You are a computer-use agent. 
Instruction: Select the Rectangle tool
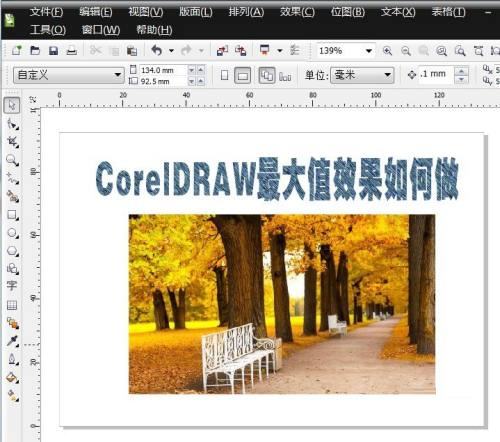click(x=13, y=215)
